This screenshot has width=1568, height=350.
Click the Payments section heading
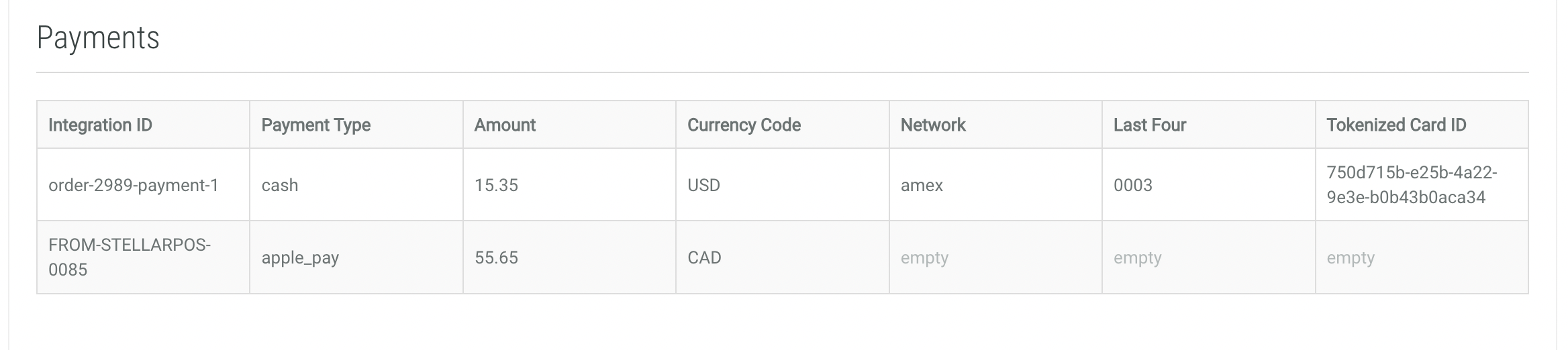(x=98, y=38)
